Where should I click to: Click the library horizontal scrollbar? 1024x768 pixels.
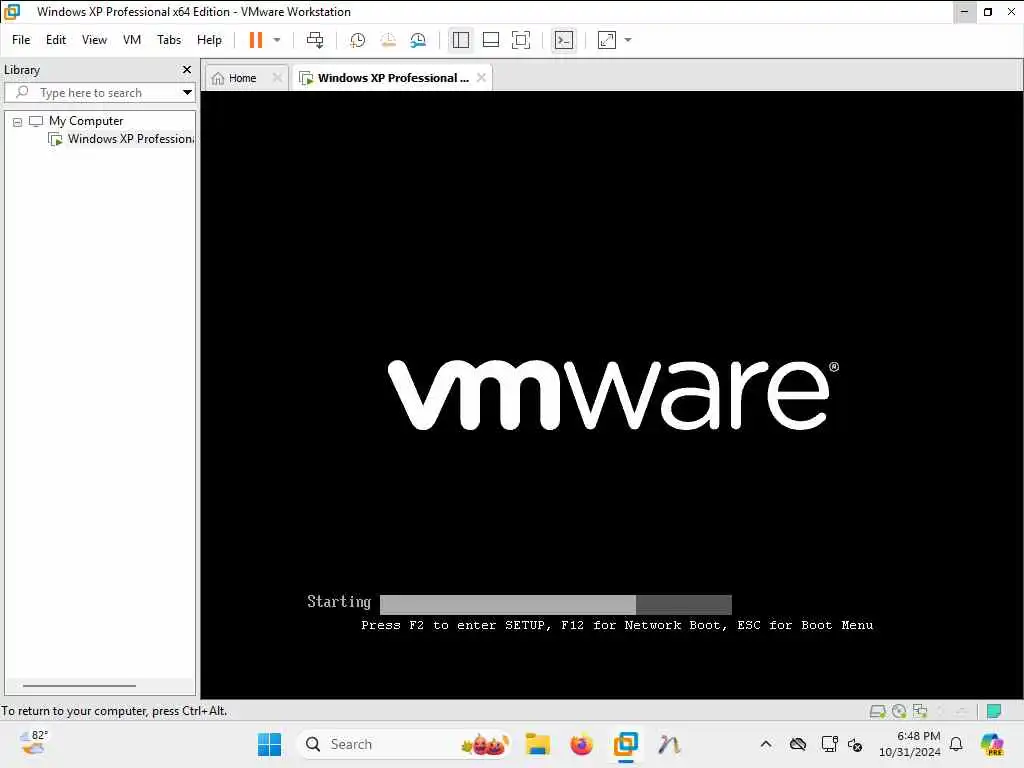[x=79, y=686]
